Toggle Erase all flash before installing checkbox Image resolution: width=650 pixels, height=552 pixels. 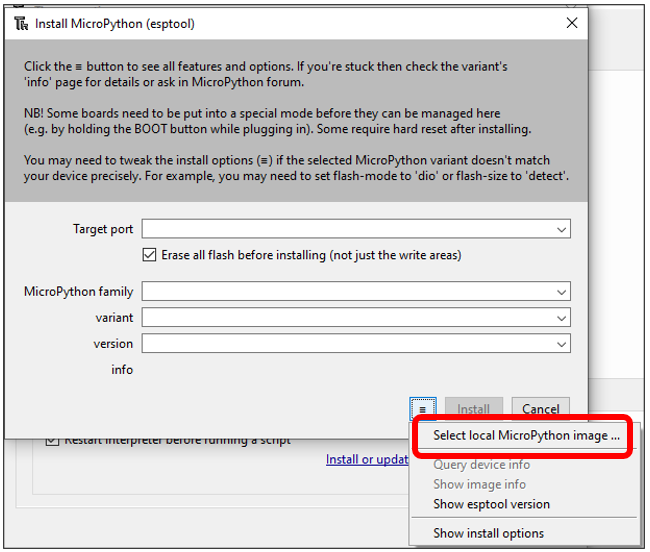click(x=149, y=254)
